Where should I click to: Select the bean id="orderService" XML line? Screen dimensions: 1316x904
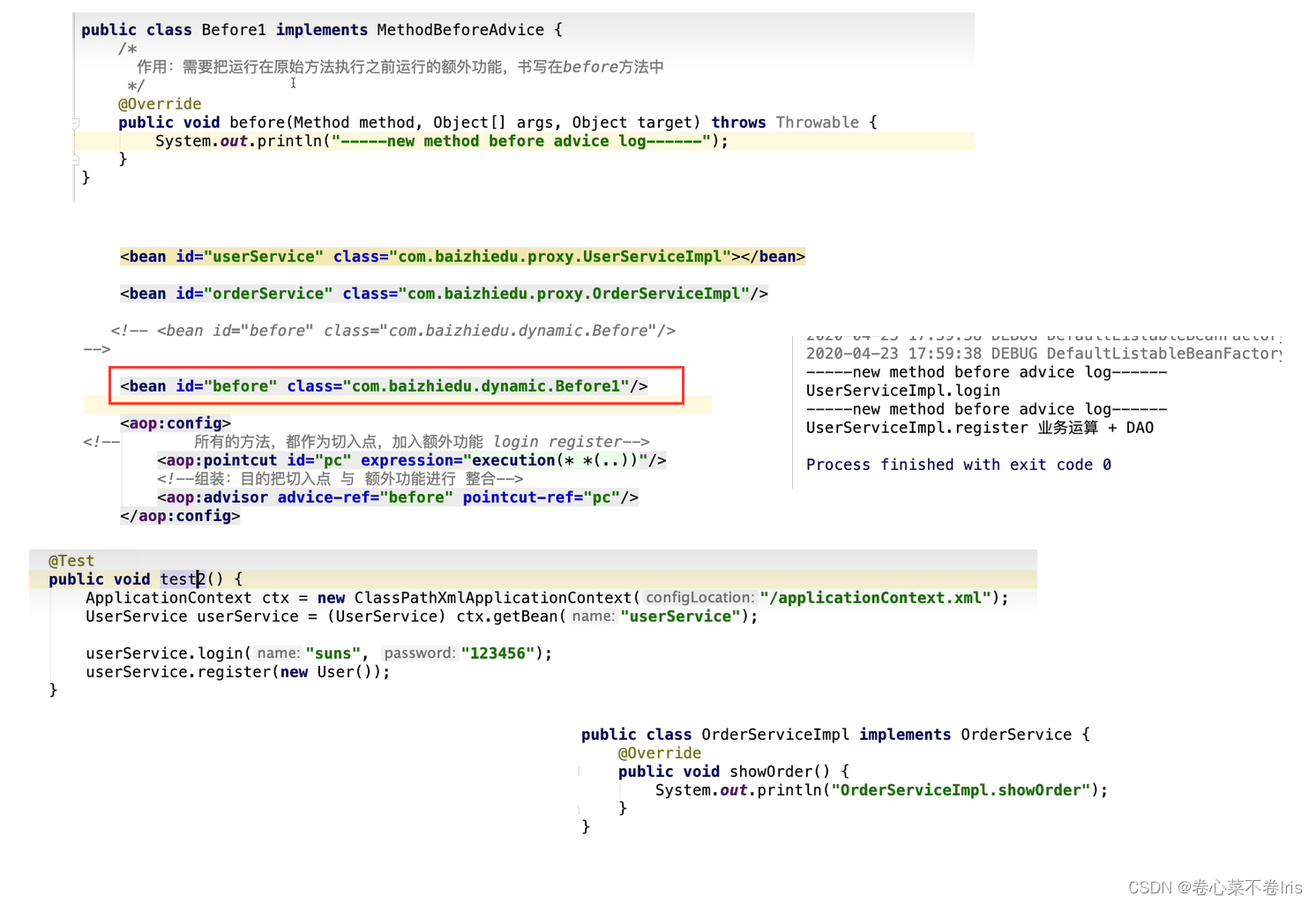point(445,294)
